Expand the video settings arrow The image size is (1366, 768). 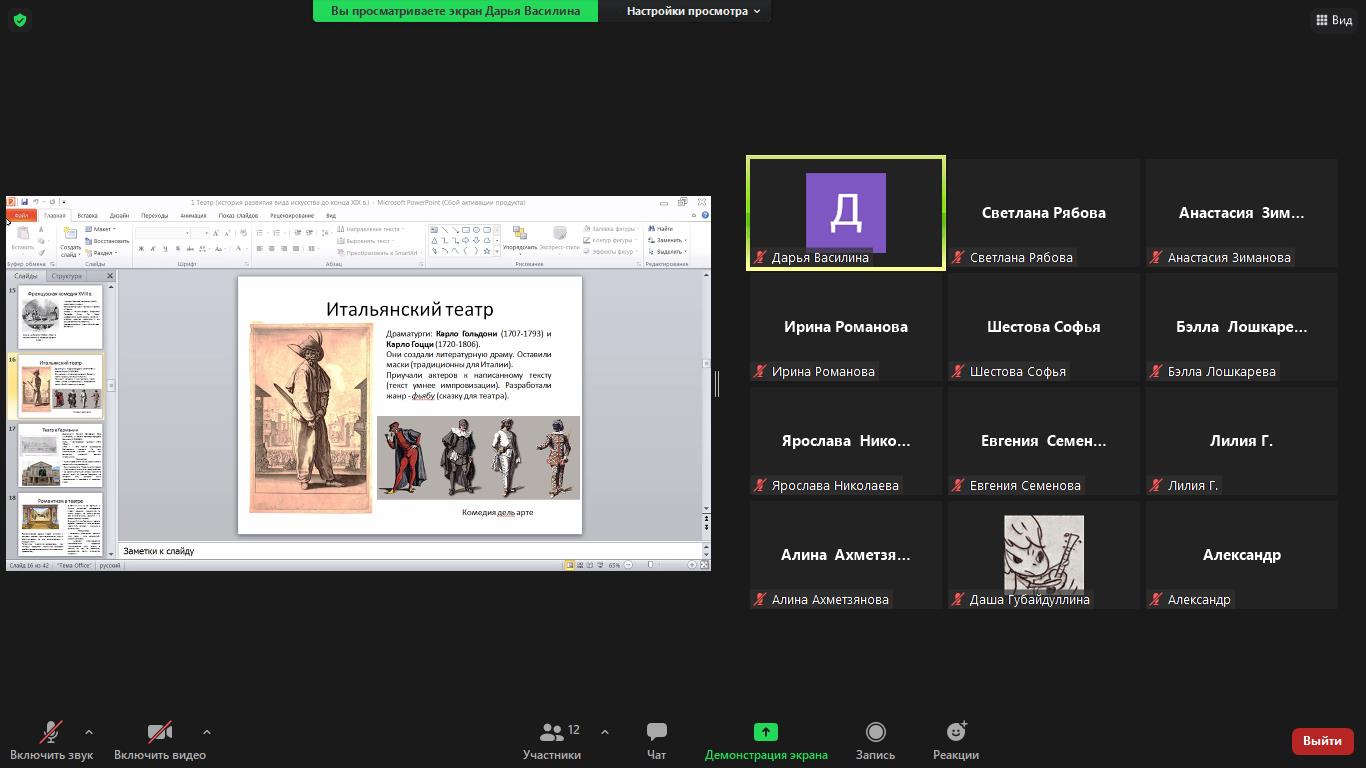(207, 732)
